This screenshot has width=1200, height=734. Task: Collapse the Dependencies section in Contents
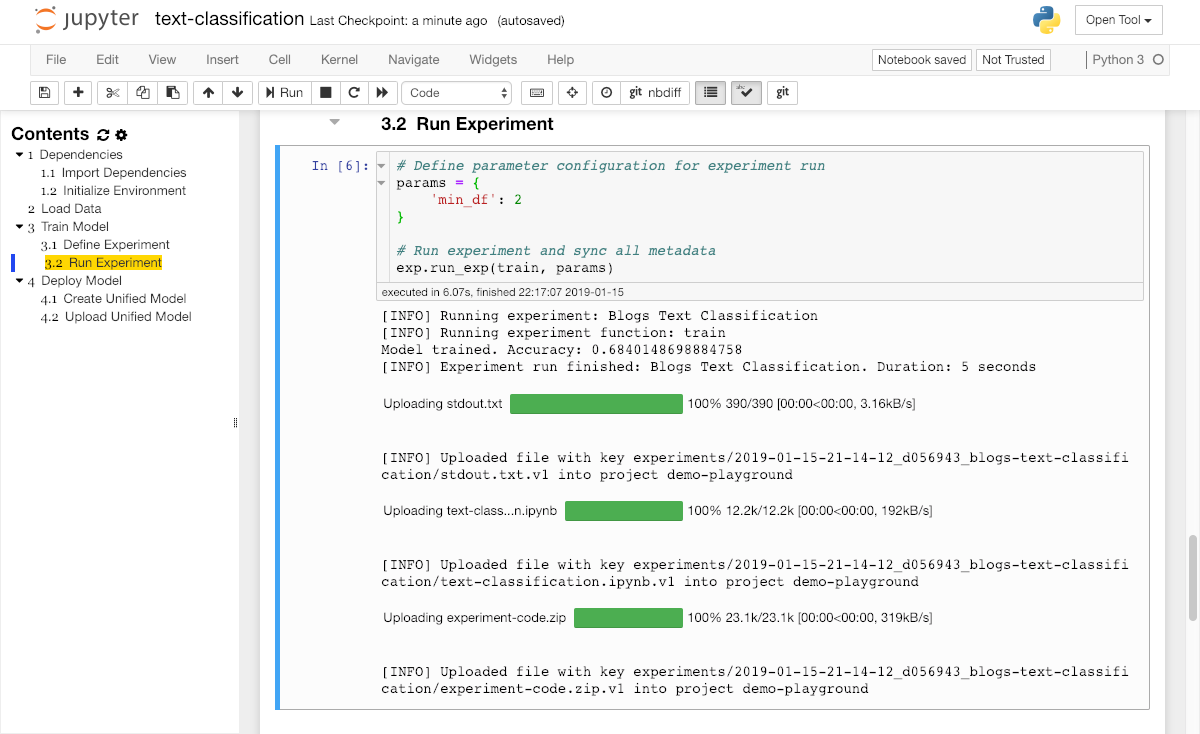click(19, 155)
